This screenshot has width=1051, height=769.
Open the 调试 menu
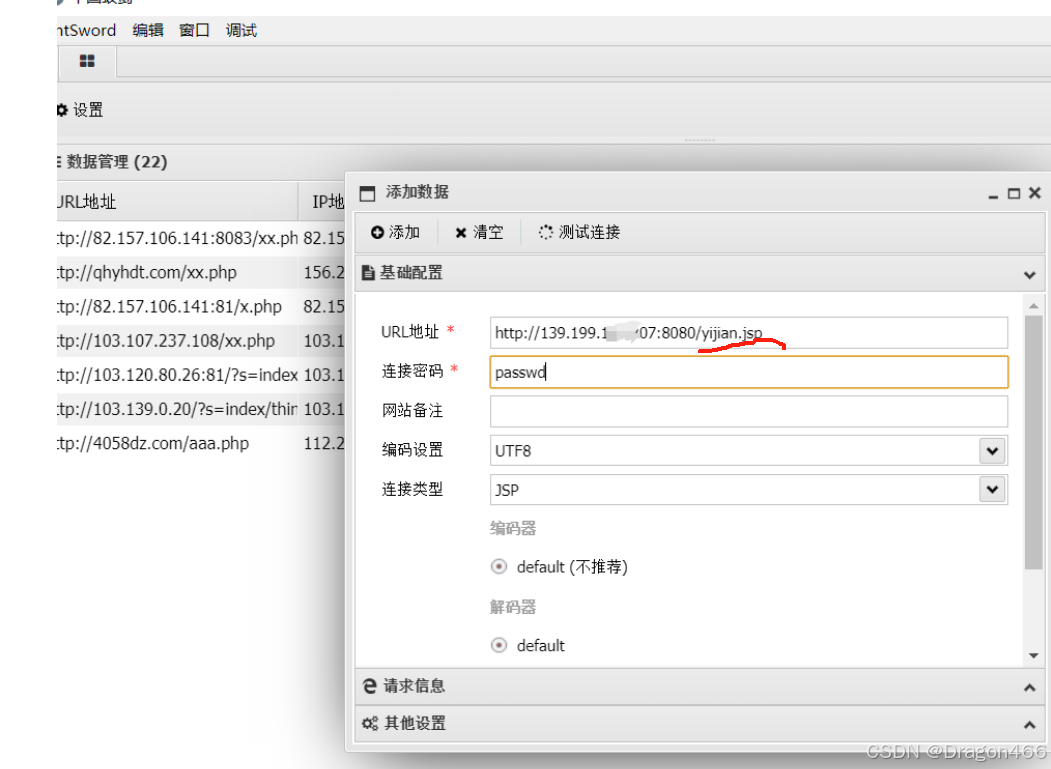(241, 30)
